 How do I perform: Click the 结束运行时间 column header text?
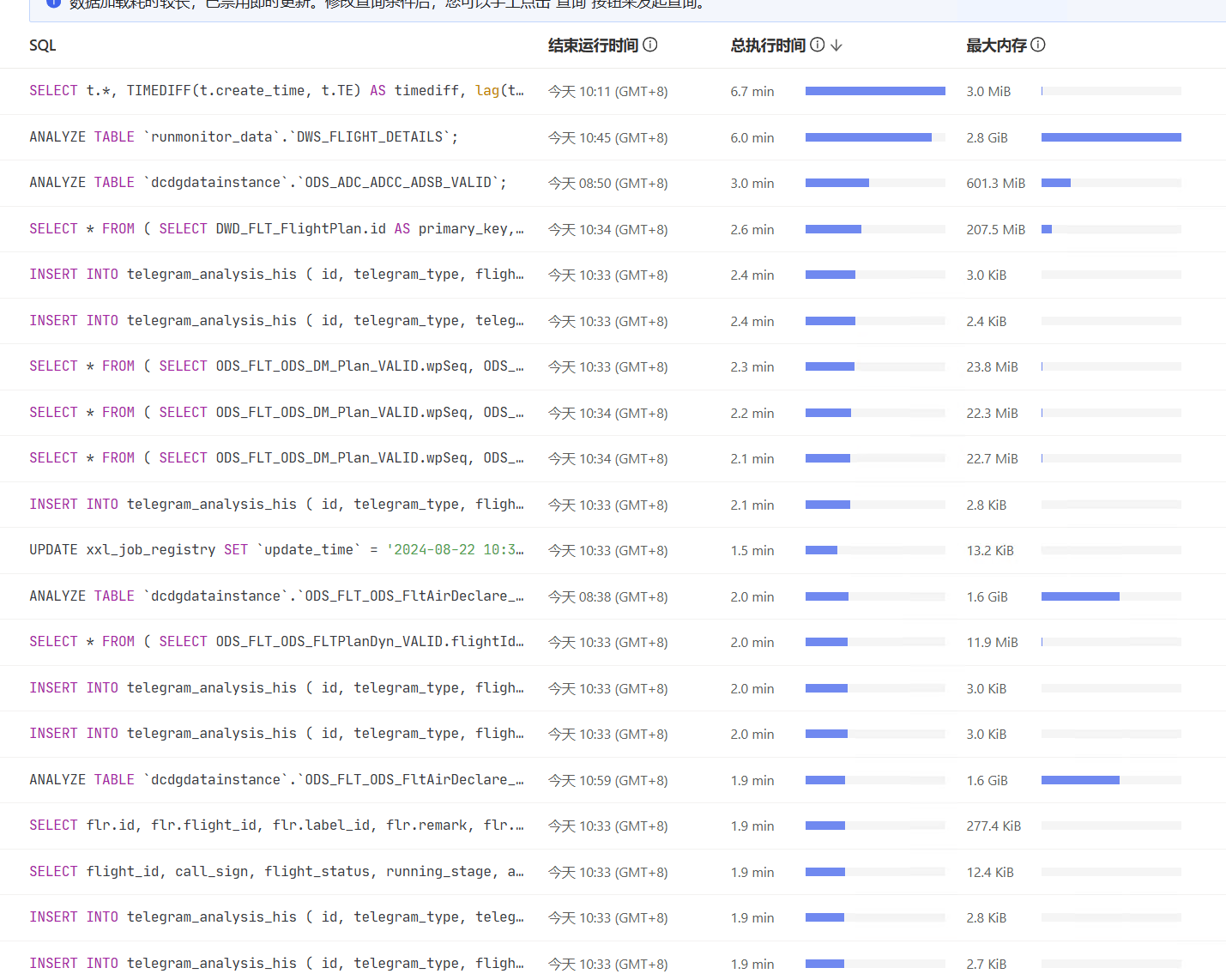click(593, 45)
